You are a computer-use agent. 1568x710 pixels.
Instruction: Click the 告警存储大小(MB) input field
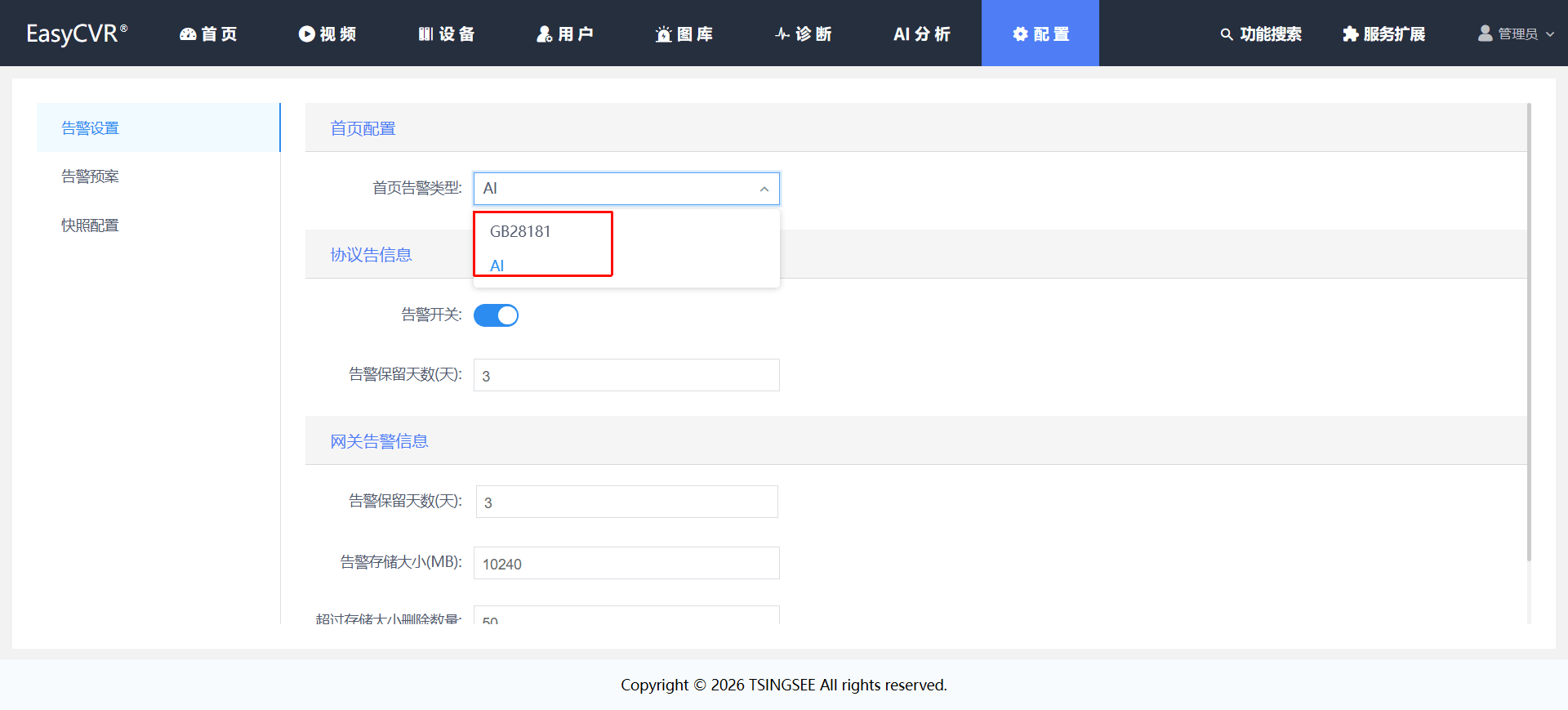point(626,563)
